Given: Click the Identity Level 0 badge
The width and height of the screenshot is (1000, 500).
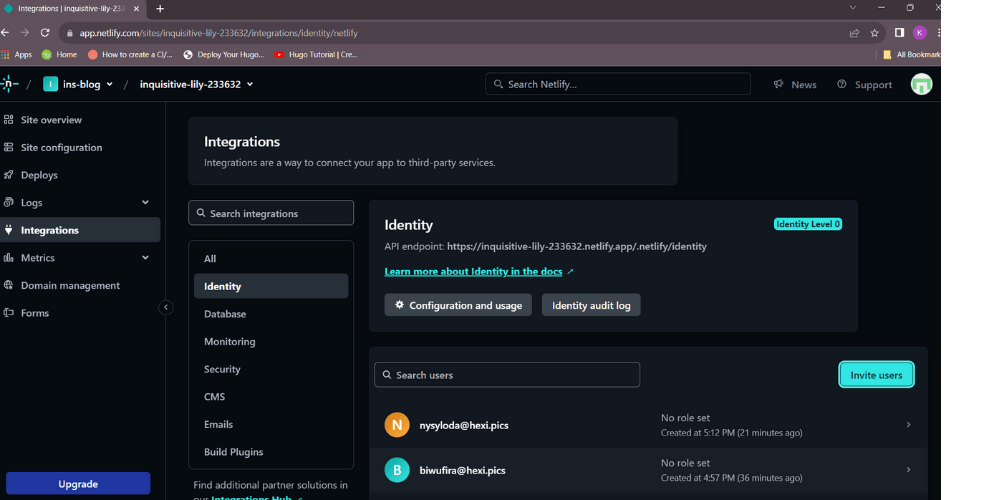Looking at the screenshot, I should tap(807, 224).
